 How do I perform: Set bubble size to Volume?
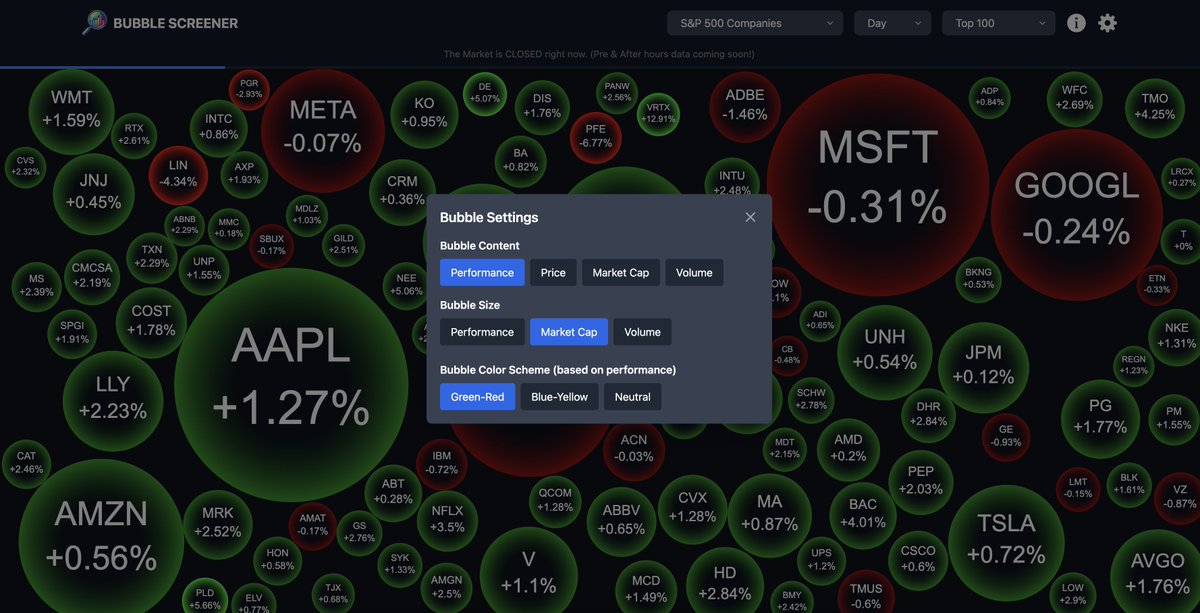click(x=642, y=332)
